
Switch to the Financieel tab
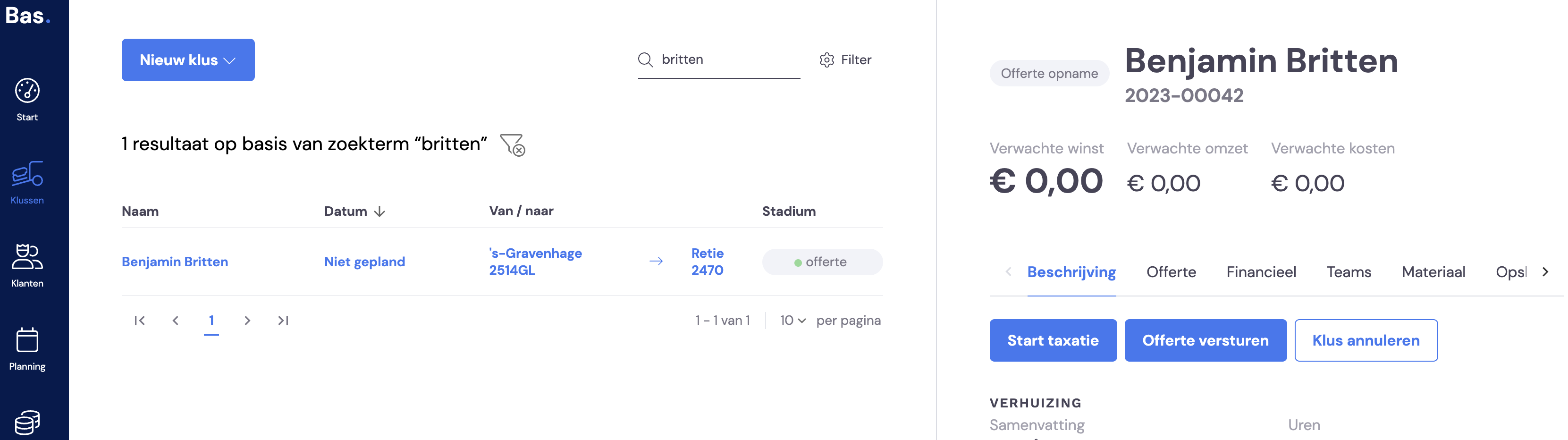1261,272
